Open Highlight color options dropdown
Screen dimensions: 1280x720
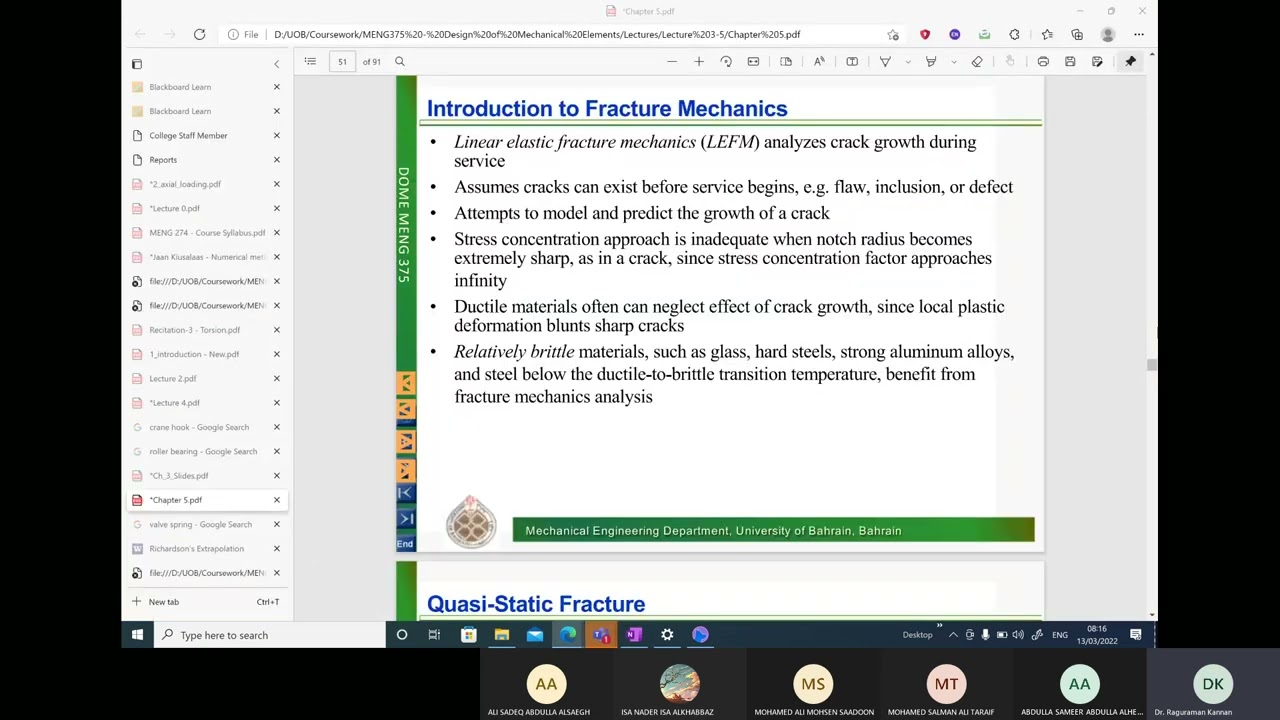point(953,62)
